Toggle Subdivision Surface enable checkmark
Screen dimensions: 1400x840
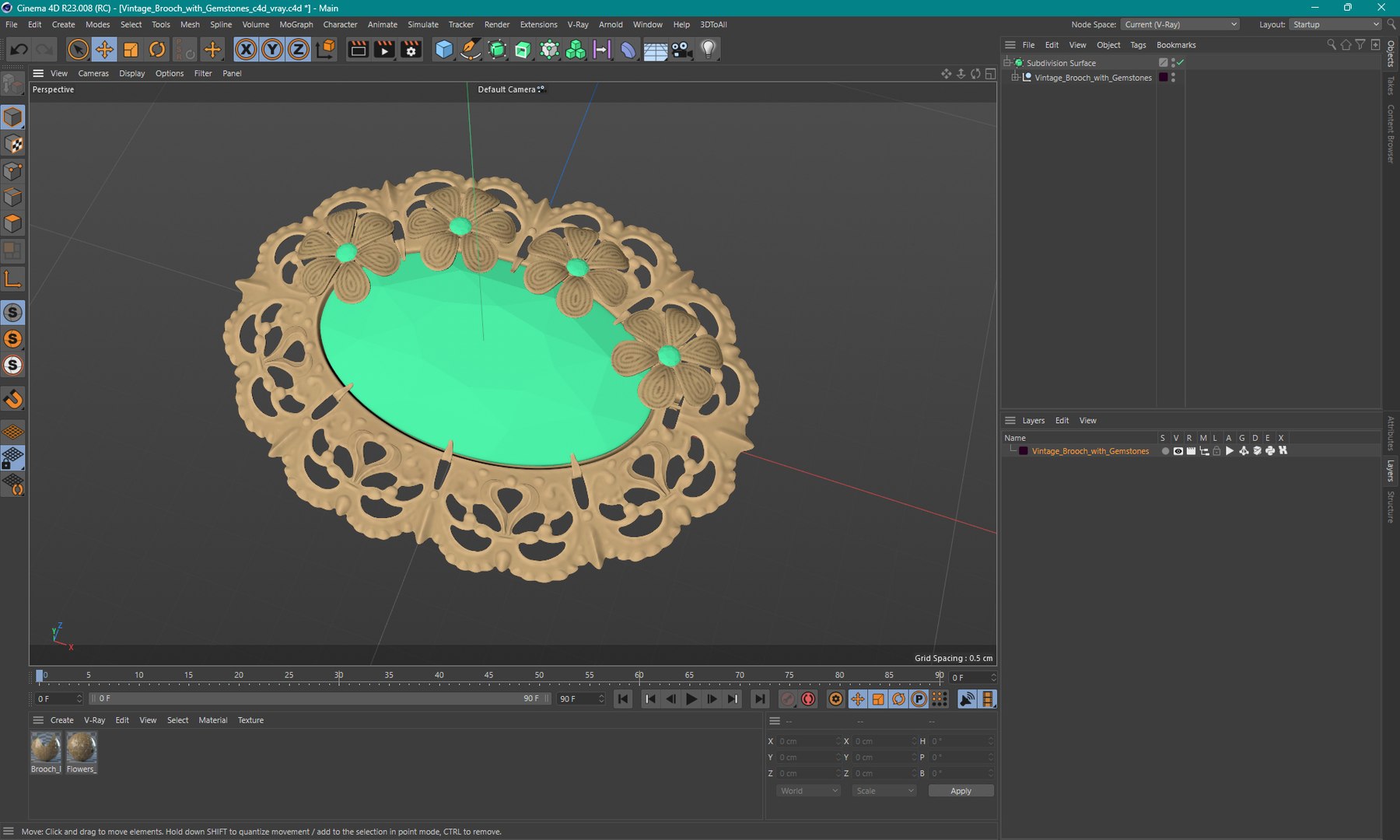click(1180, 62)
